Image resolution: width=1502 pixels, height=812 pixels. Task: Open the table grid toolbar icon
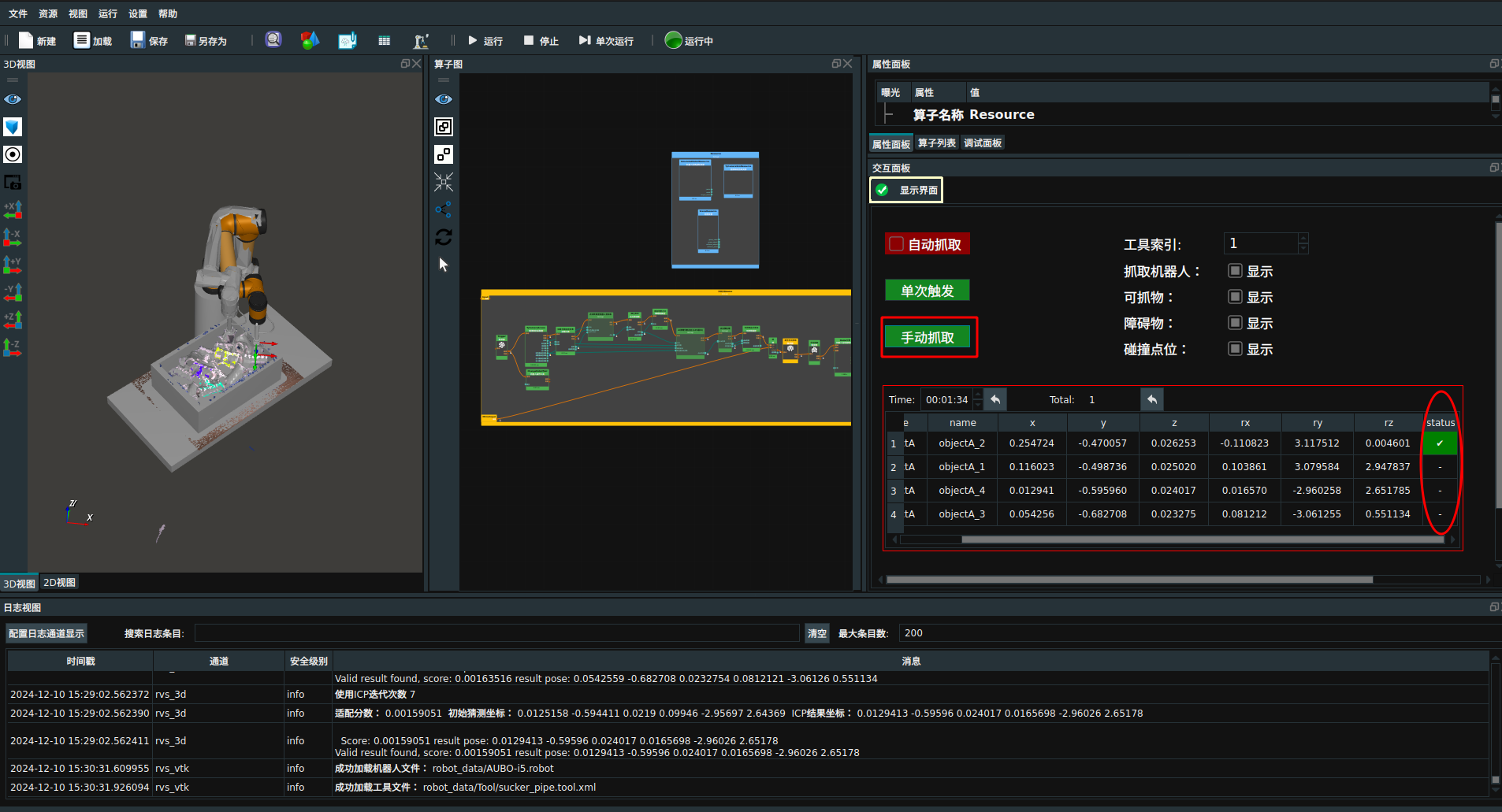(x=385, y=41)
